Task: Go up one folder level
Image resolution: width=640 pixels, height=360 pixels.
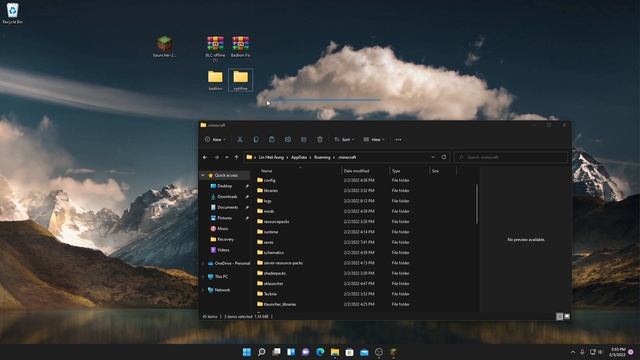Action: click(236, 157)
